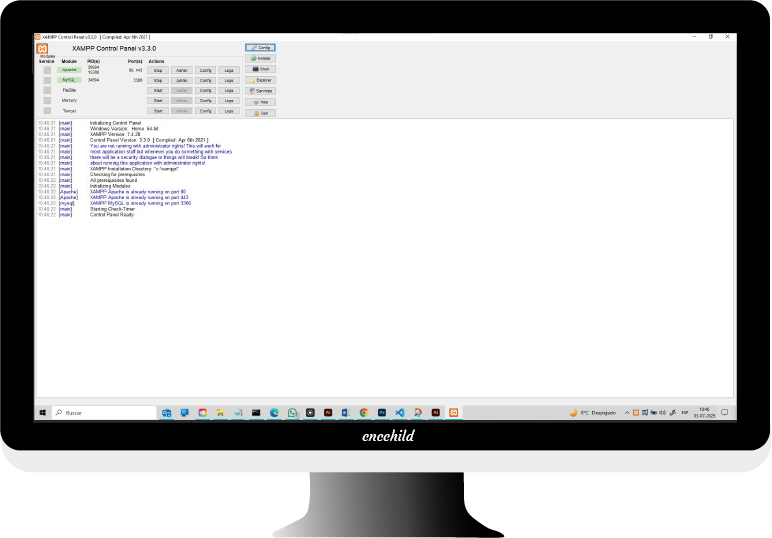
Task: Click the XAMPP logo icon
Action: [x=43, y=48]
